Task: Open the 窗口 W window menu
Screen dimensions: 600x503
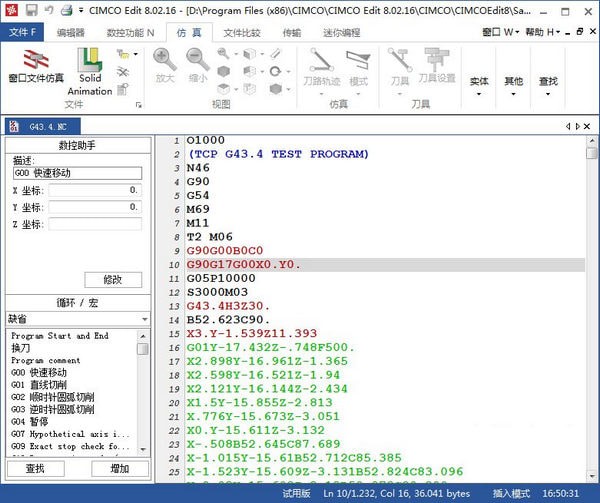Action: pos(498,32)
